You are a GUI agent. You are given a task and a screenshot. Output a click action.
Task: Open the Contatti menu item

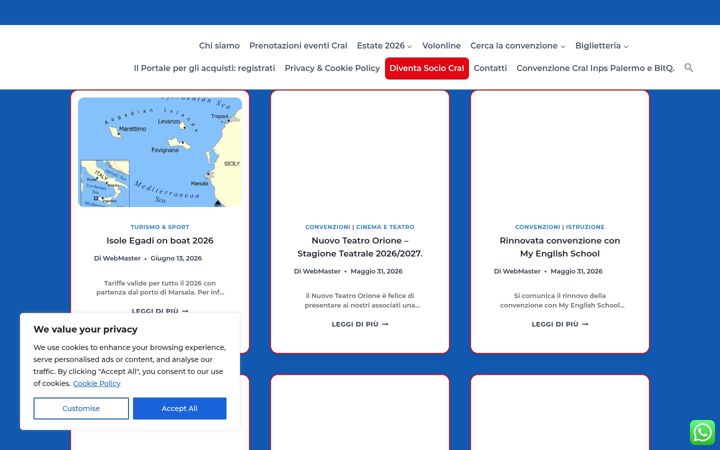490,68
